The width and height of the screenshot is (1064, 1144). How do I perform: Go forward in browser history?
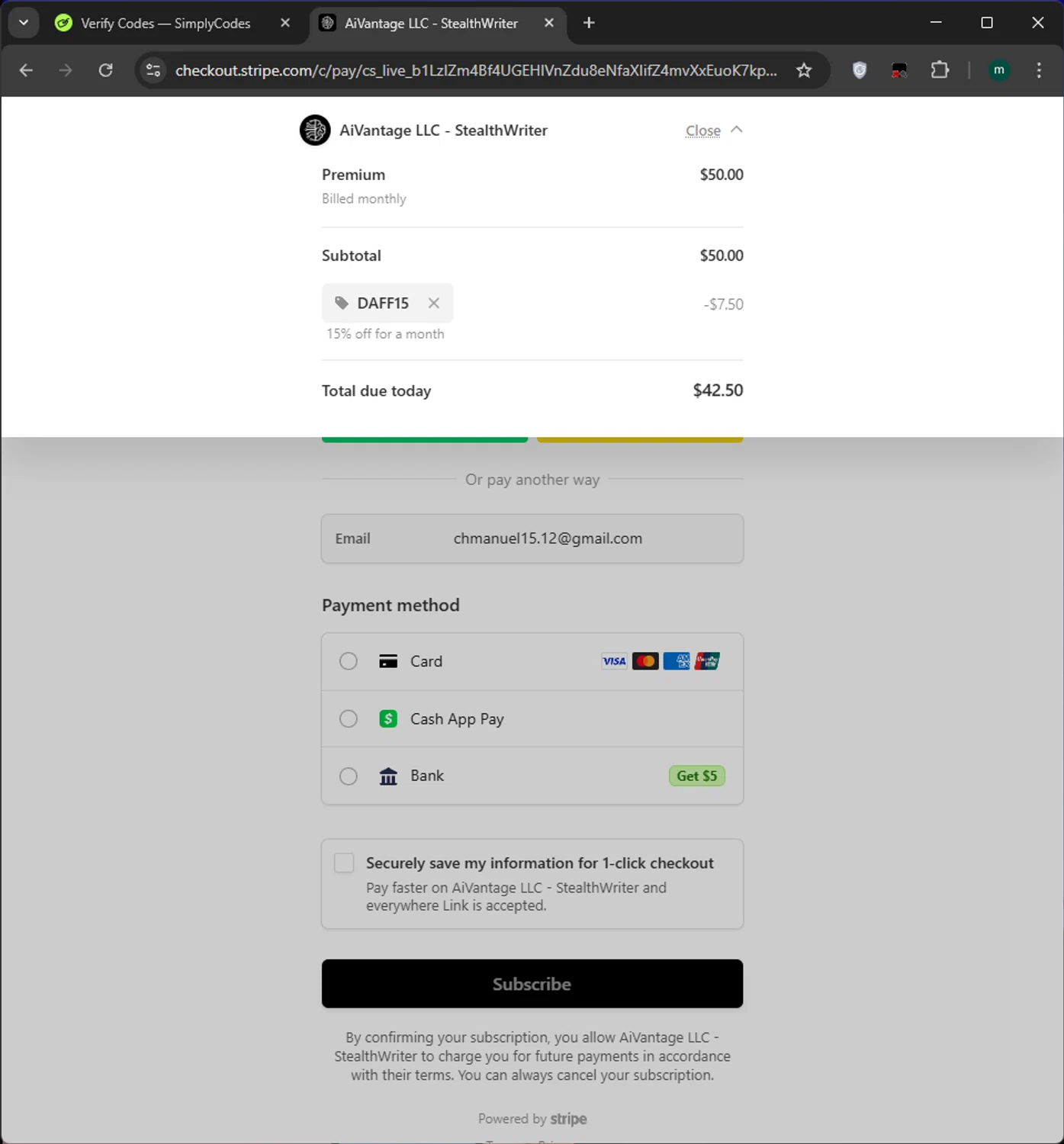tap(66, 70)
